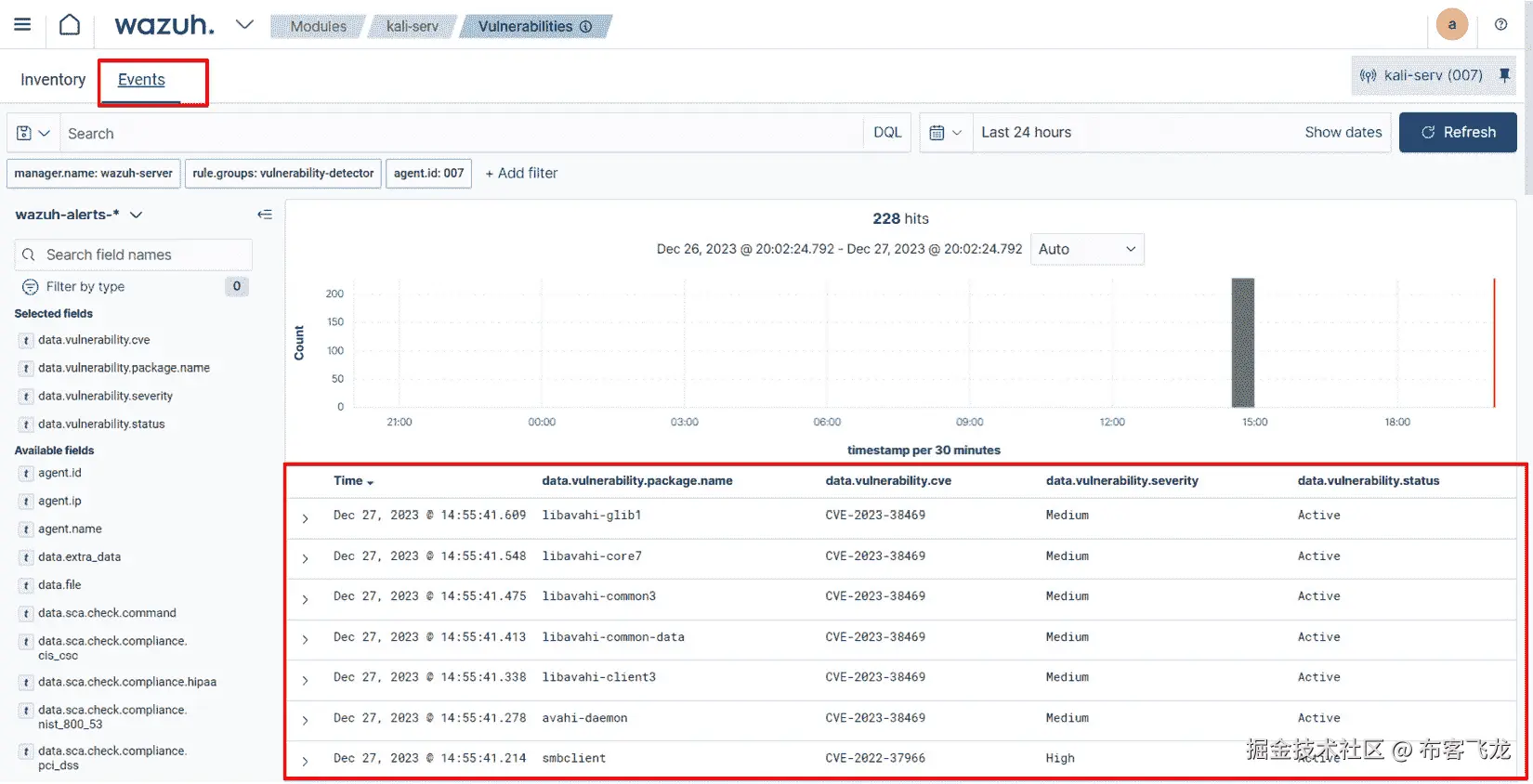Select data.vulnerability.severity selected field
Image resolution: width=1533 pixels, height=784 pixels.
click(x=105, y=396)
